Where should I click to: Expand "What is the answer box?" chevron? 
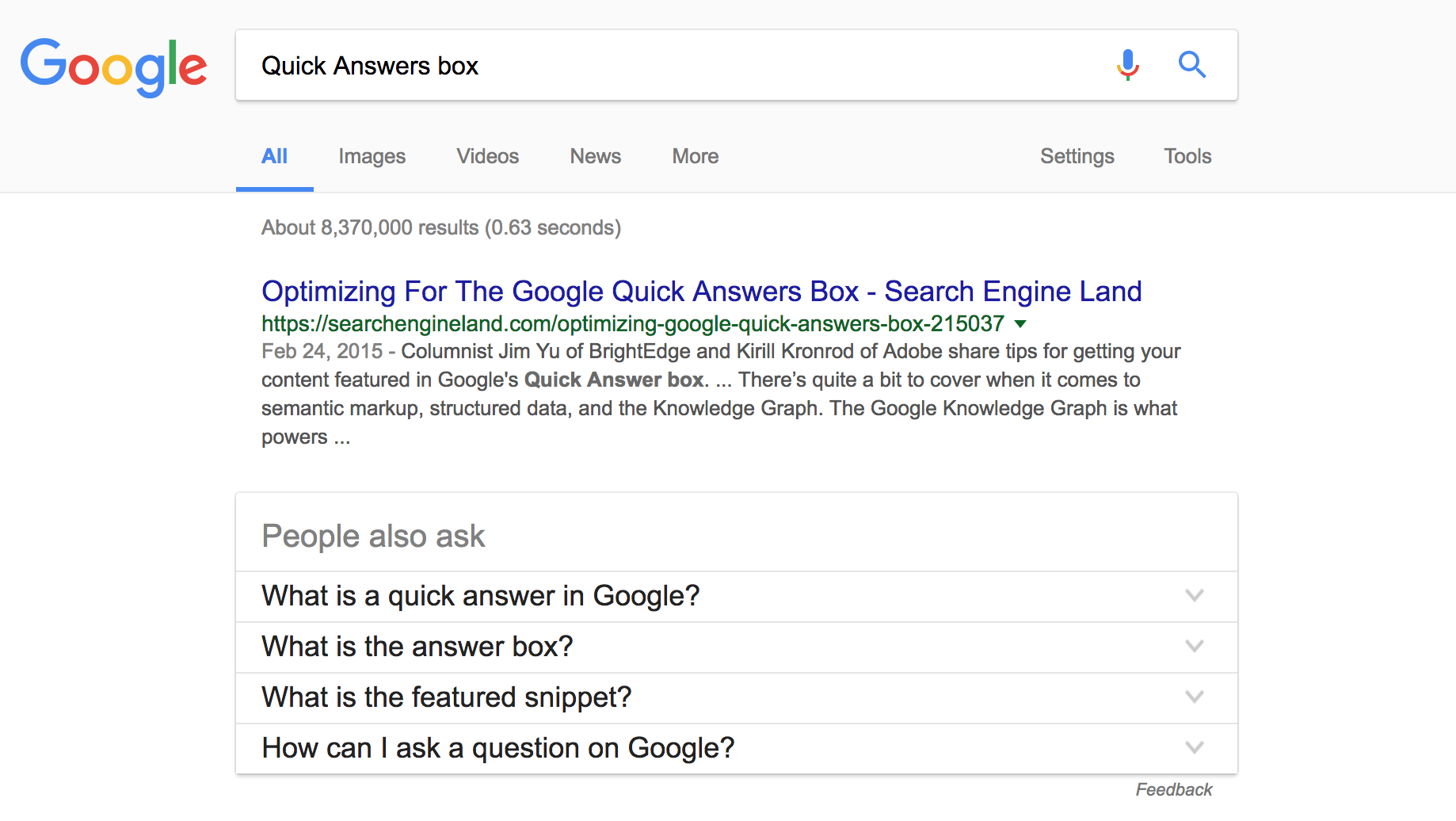point(1194,646)
